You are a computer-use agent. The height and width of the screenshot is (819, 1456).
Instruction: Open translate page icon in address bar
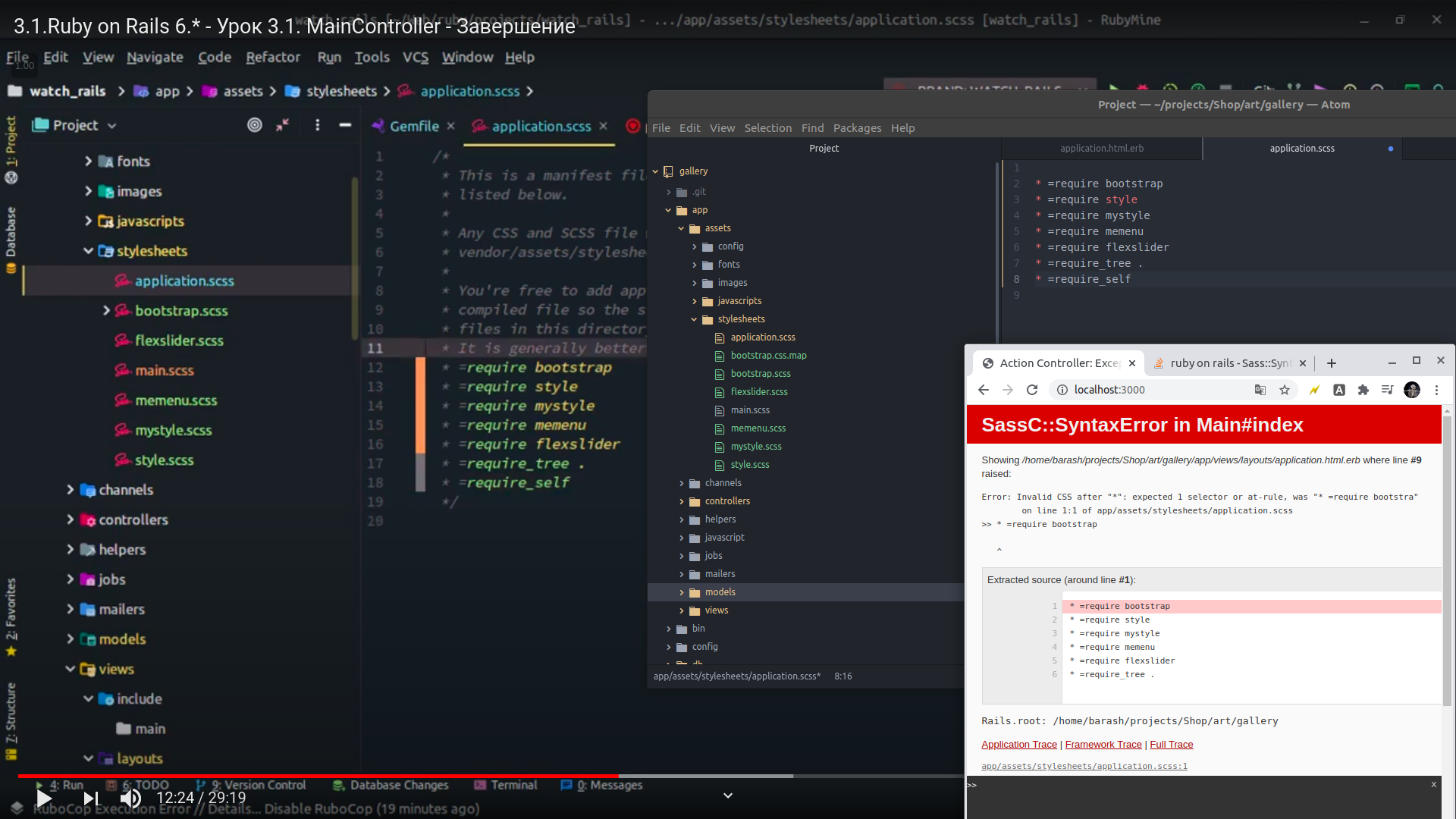pos(1260,390)
